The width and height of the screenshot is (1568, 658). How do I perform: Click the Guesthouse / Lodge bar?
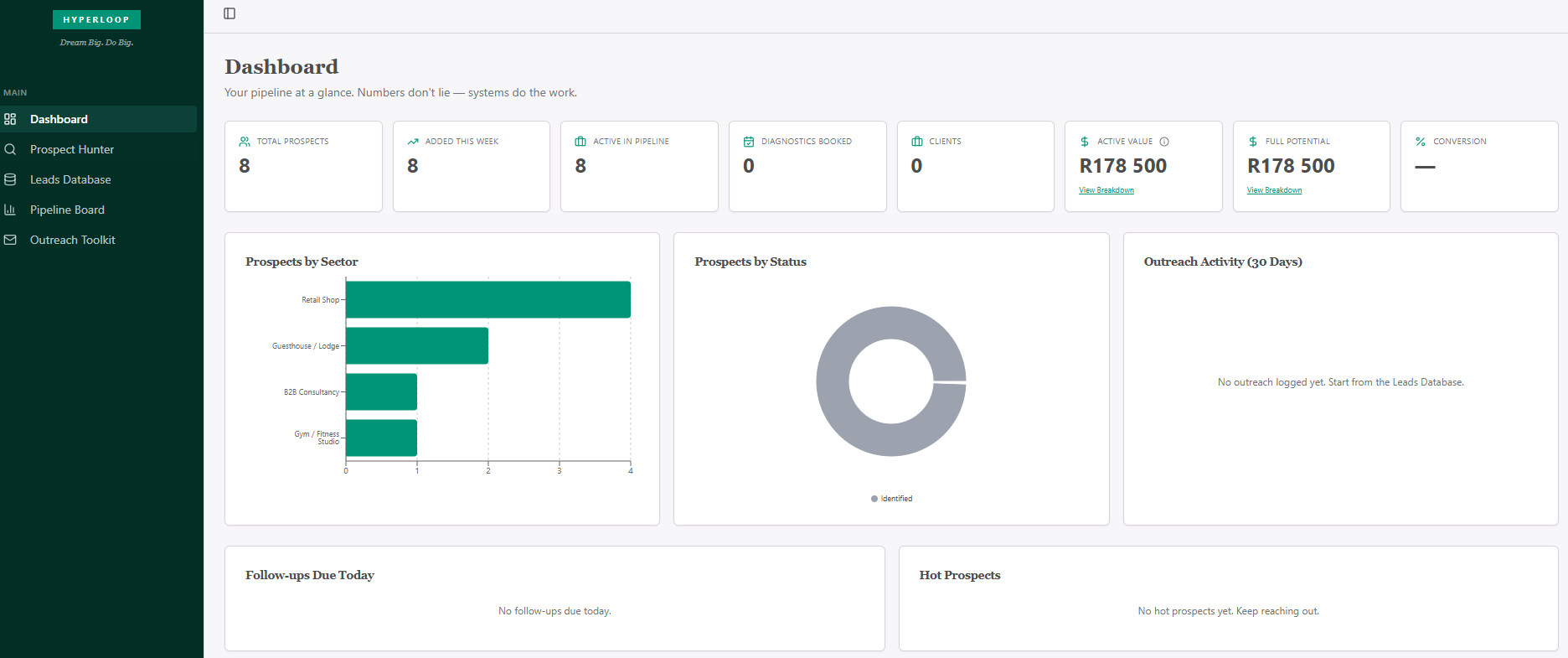(416, 345)
